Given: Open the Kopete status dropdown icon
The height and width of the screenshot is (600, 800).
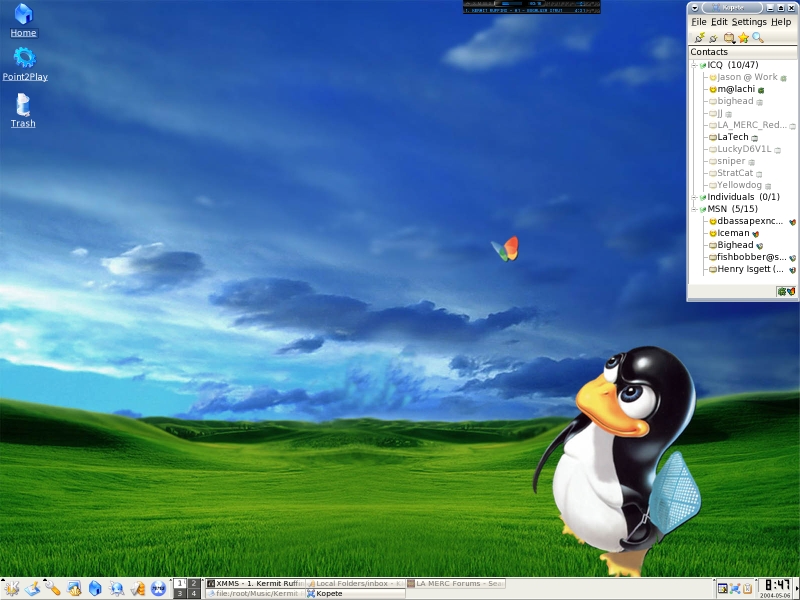Looking at the screenshot, I should tap(729, 38).
